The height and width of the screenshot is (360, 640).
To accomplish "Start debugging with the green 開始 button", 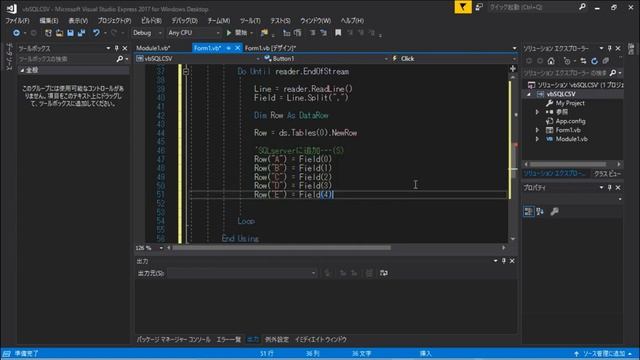I will click(x=237, y=33).
